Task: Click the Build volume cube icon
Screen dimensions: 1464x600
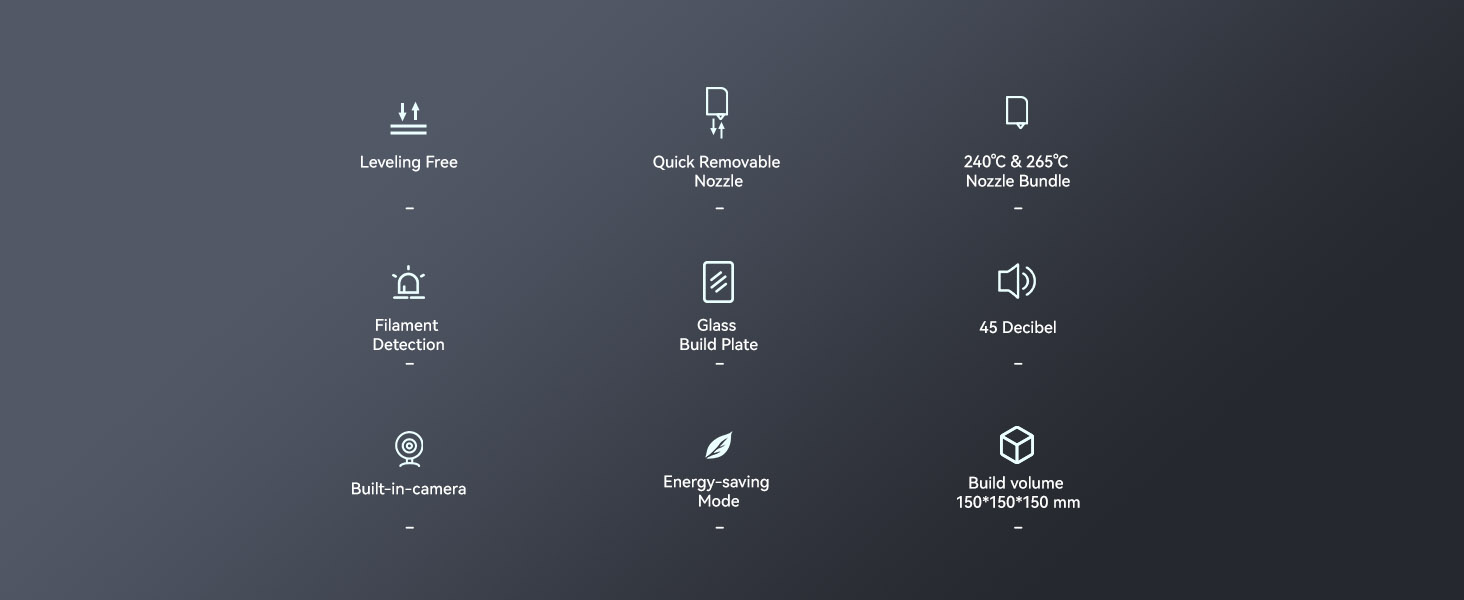Action: tap(1017, 445)
